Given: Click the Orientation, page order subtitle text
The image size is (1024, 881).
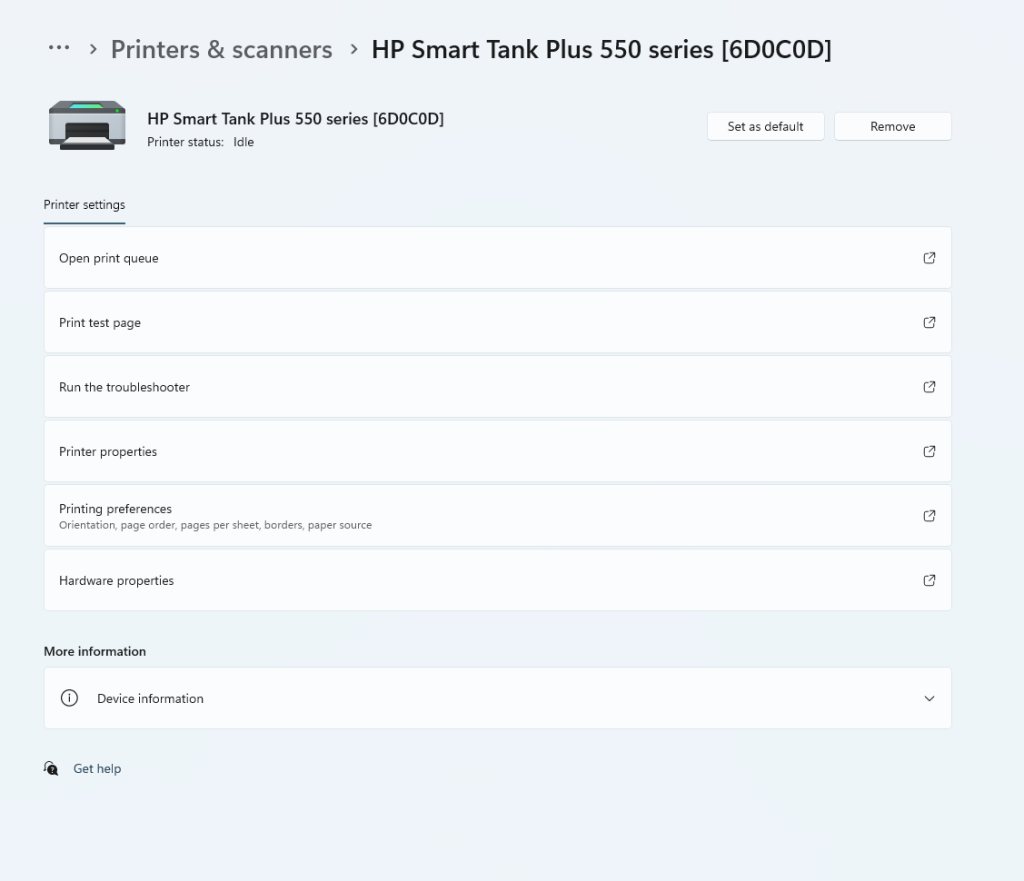Looking at the screenshot, I should click(216, 525).
